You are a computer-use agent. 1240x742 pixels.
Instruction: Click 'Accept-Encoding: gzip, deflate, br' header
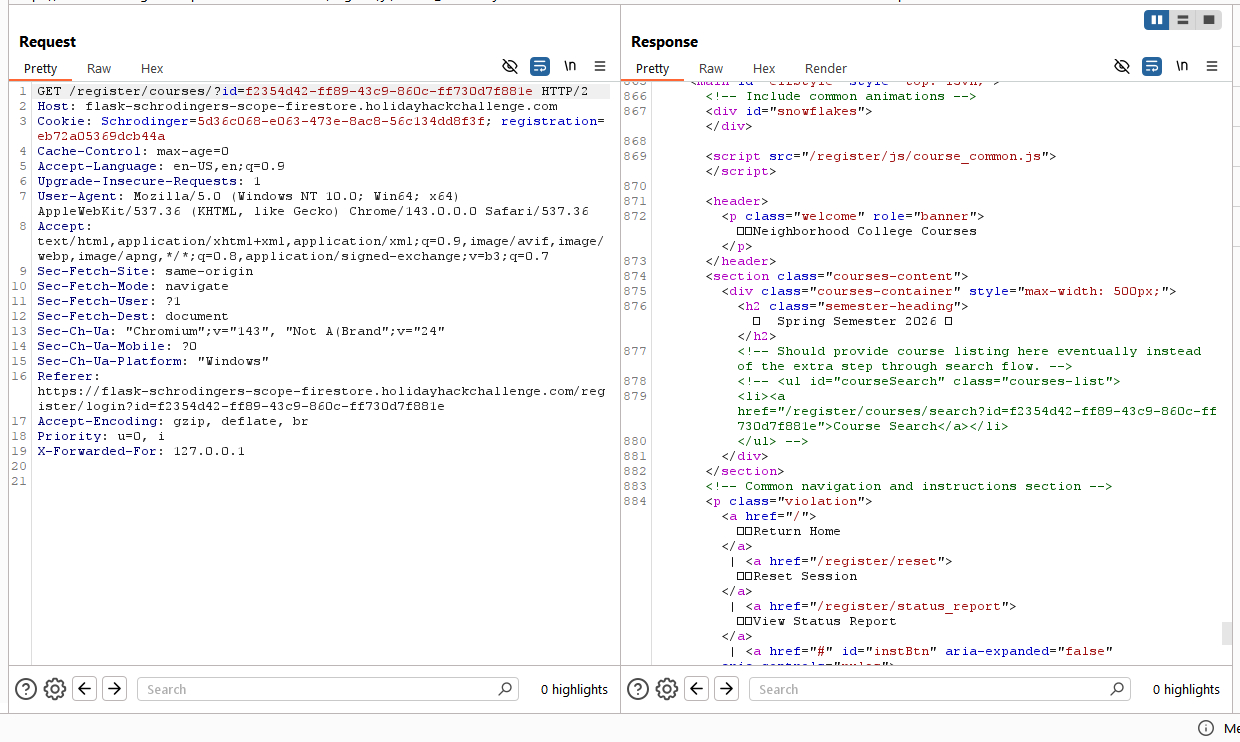point(173,421)
